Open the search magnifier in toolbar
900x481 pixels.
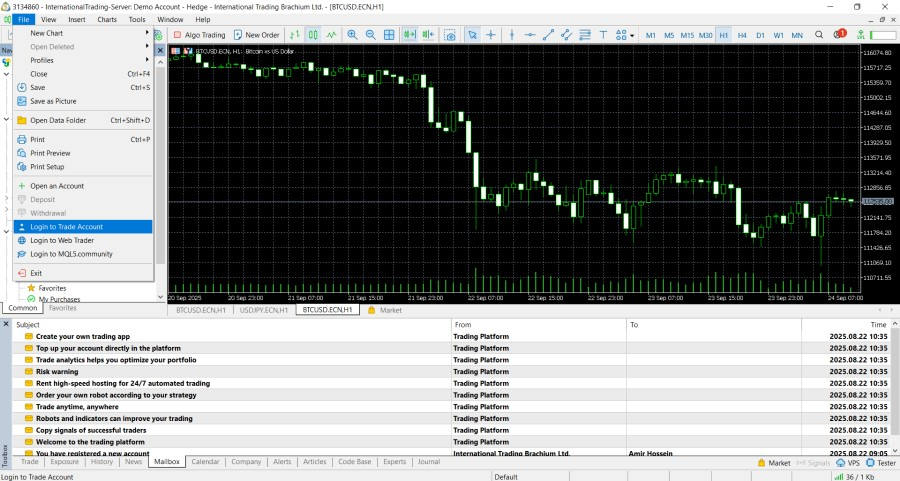(820, 35)
